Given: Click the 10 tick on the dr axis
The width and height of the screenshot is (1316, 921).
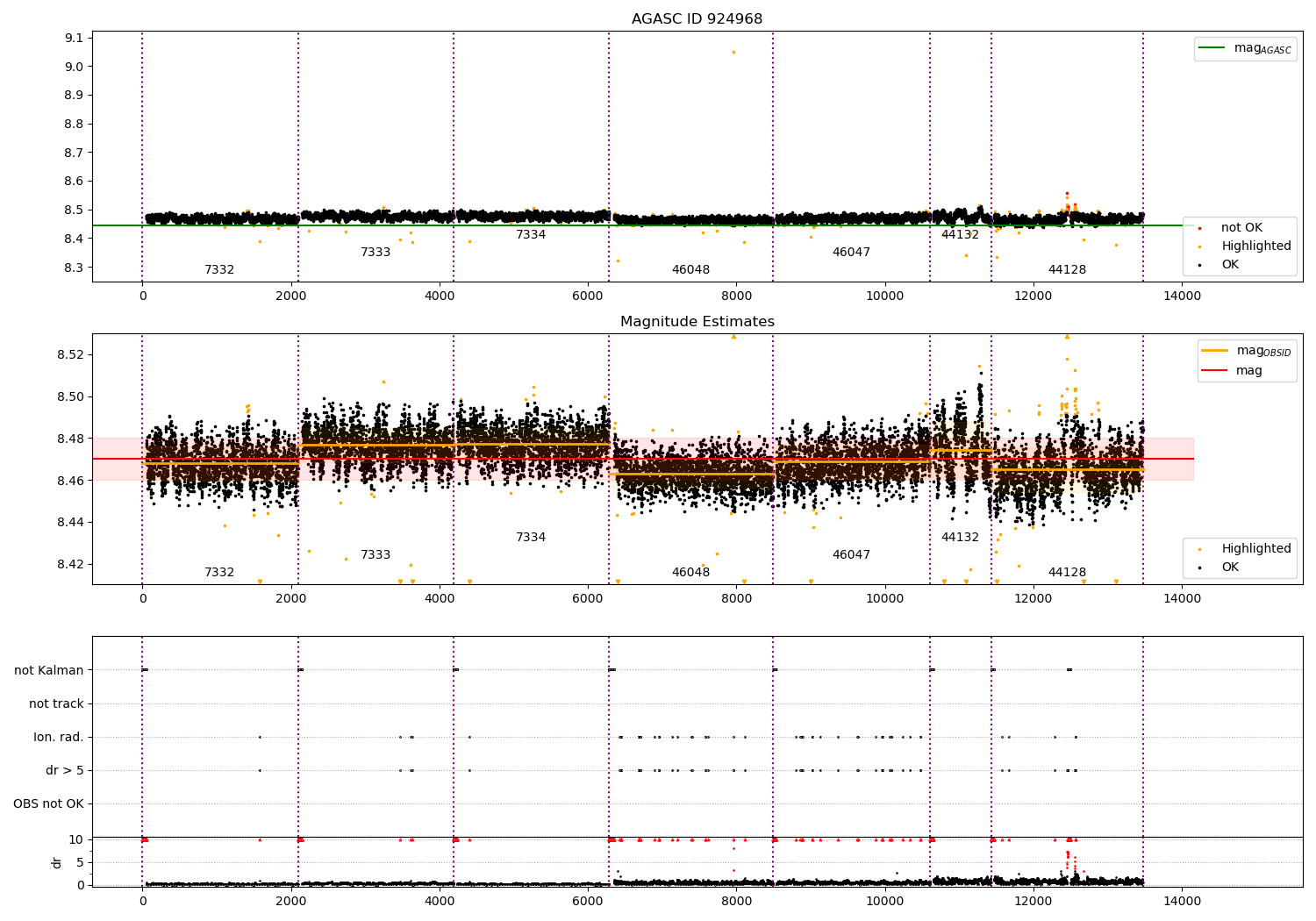Looking at the screenshot, I should [x=76, y=839].
